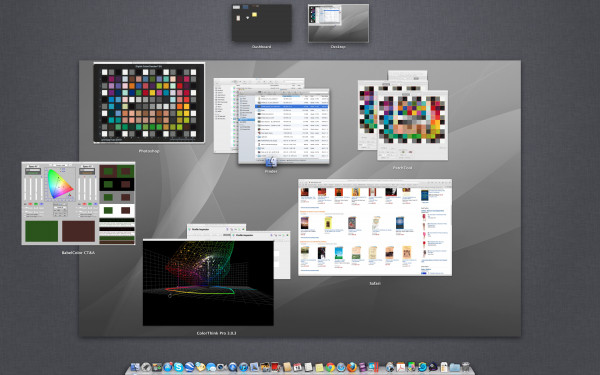Viewport: 600px width, 375px height.
Task: Click the Photoshop label under its window
Action: [x=149, y=151]
